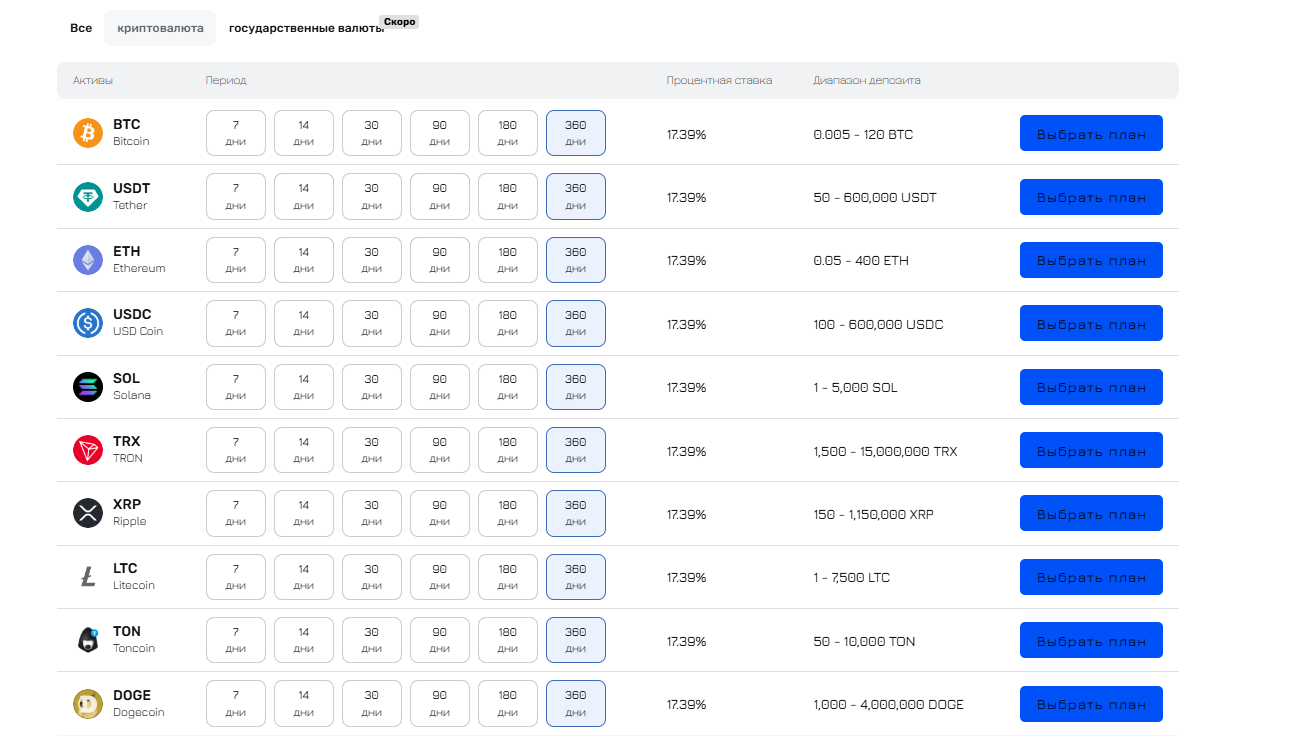Select 180-day period for ETH
The width and height of the screenshot is (1315, 740).
tap(508, 260)
